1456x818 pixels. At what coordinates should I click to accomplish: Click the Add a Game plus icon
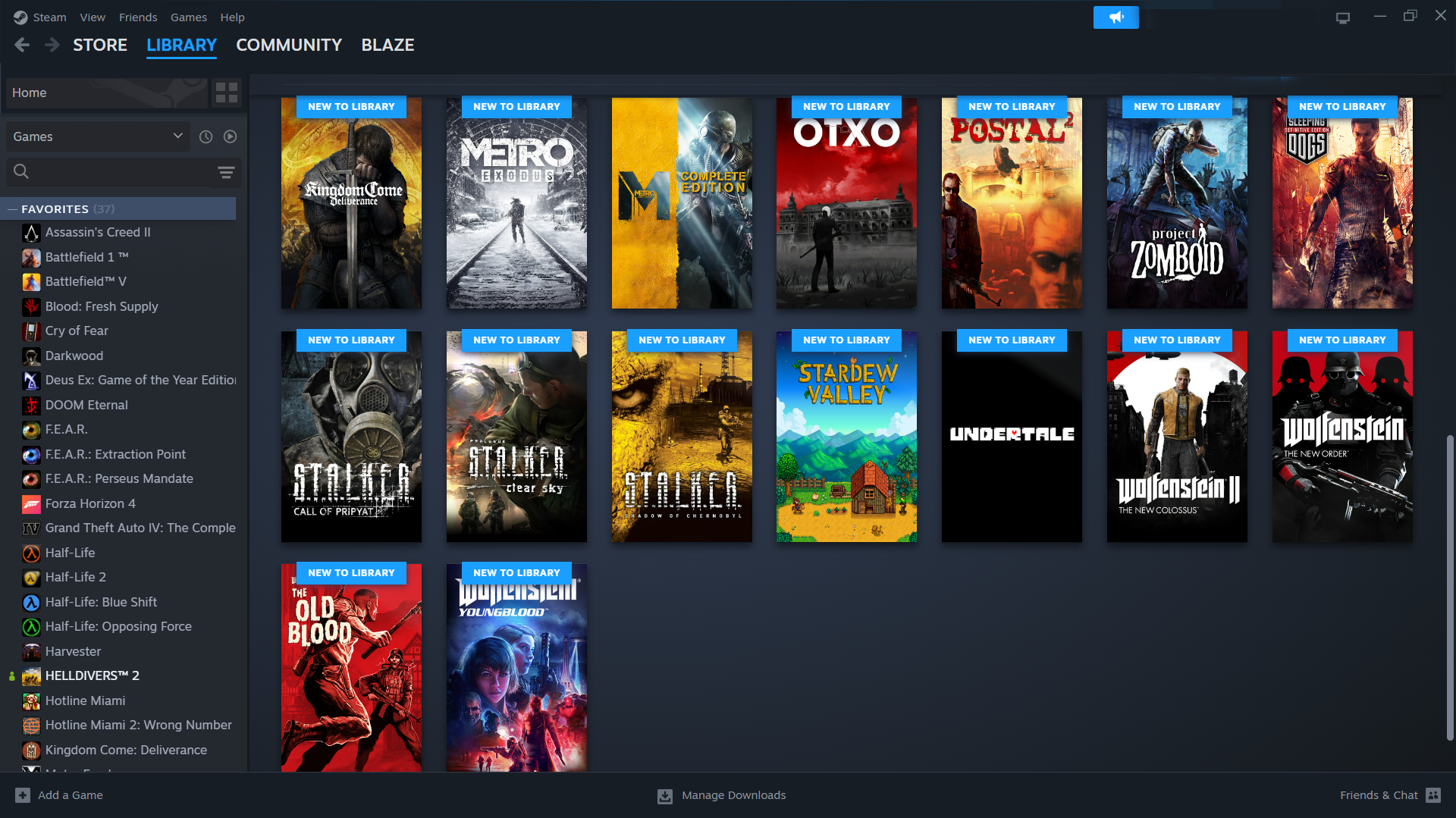(23, 795)
